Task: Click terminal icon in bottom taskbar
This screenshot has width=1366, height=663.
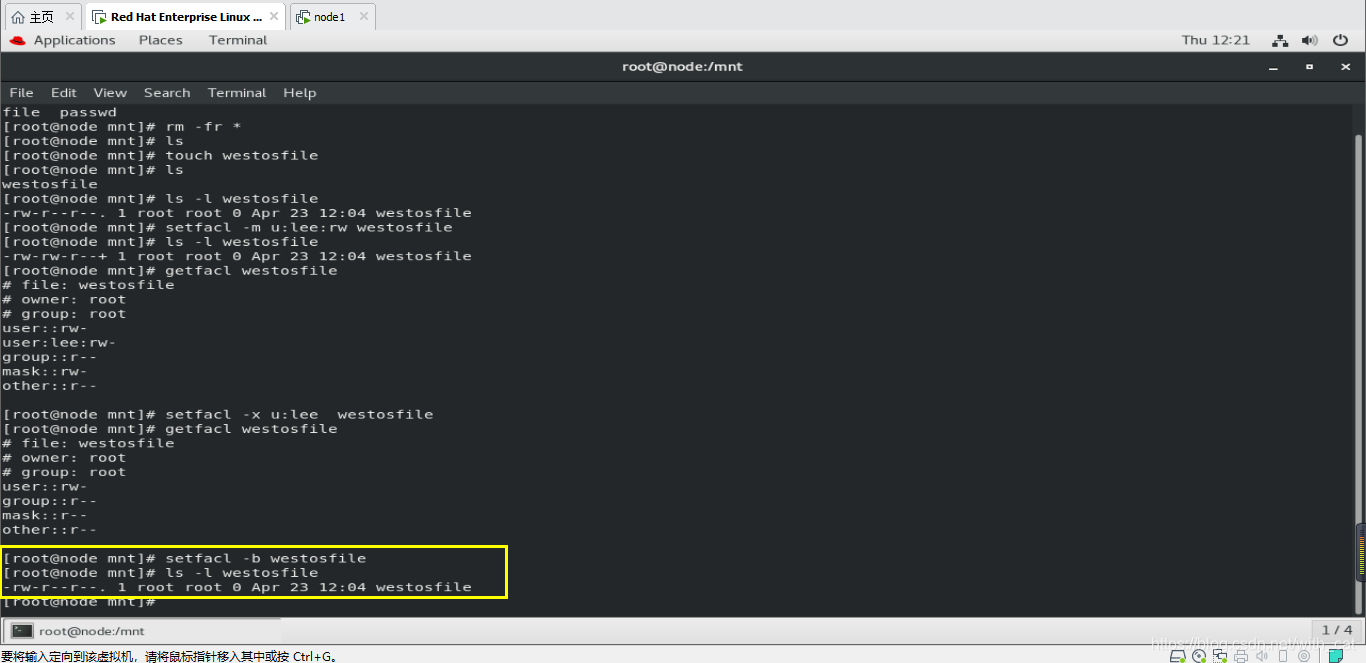Action: tap(22, 631)
